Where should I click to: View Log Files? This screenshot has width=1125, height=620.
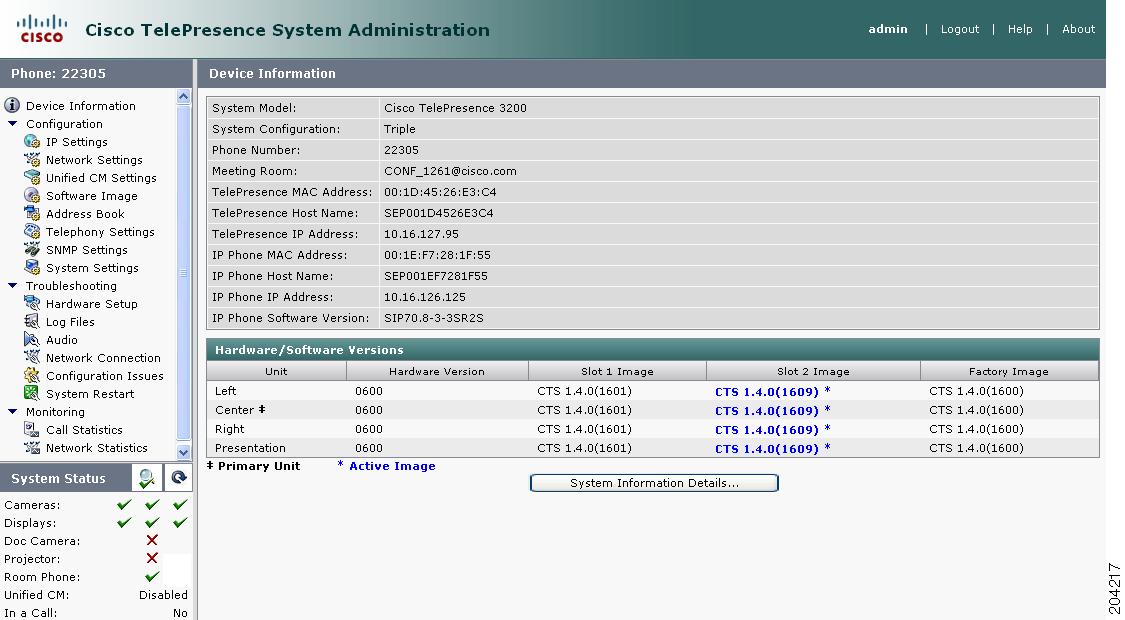coord(70,321)
